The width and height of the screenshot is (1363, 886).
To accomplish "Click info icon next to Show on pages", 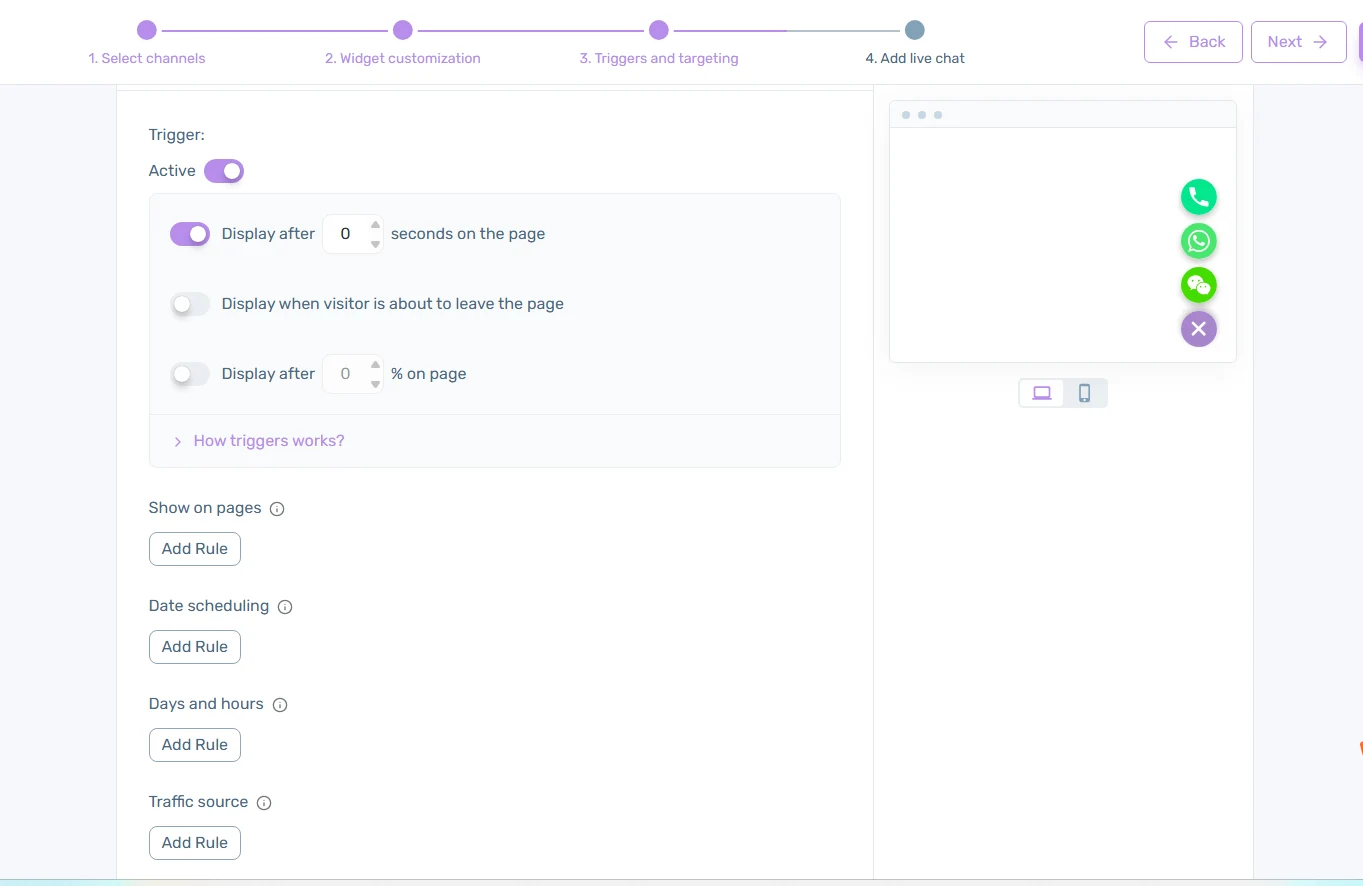I will pos(278,509).
